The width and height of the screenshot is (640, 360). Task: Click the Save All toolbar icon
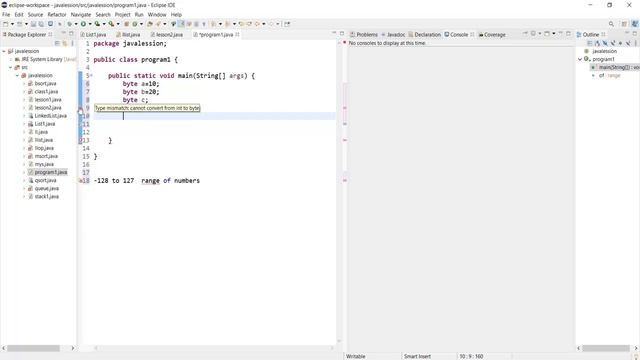[41, 24]
